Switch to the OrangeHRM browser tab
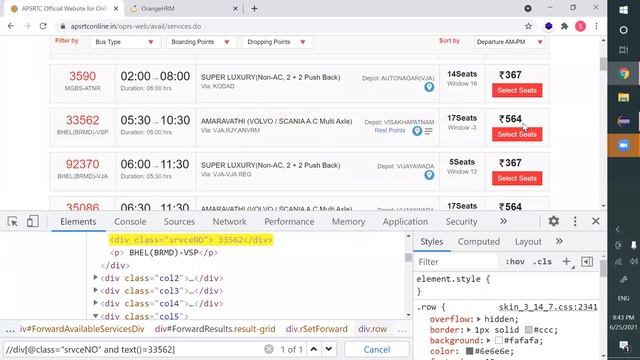The width and height of the screenshot is (640, 360). coord(183,9)
